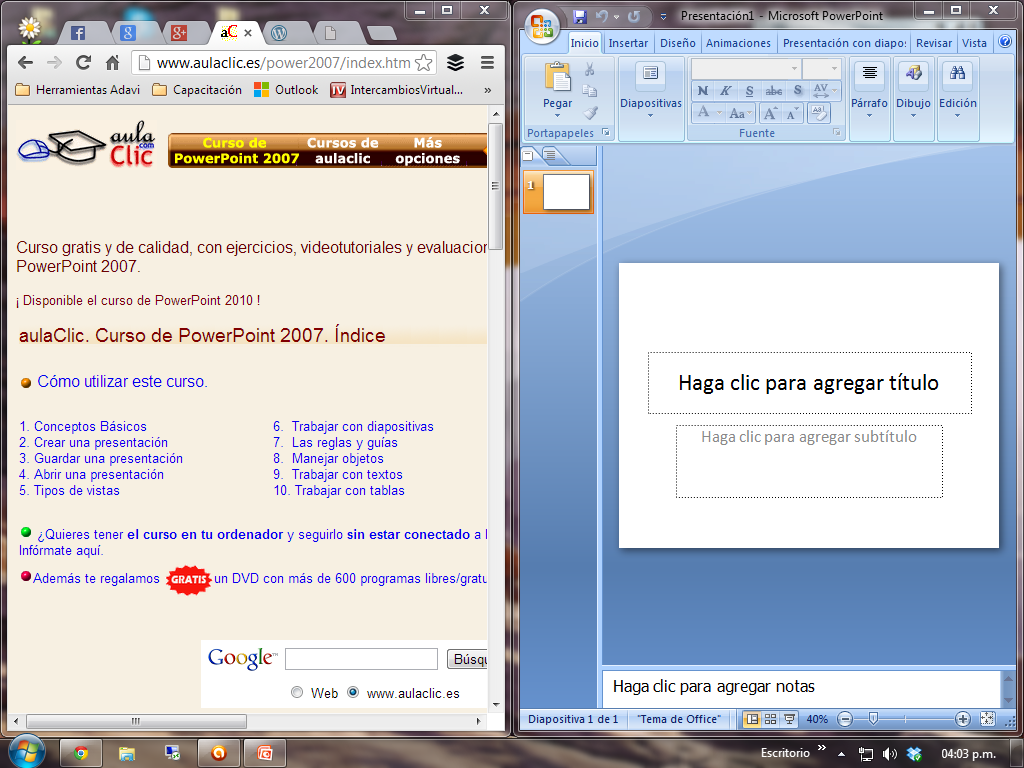Apply italic formatting with the K icon
Image resolution: width=1024 pixels, height=768 pixels.
725,91
